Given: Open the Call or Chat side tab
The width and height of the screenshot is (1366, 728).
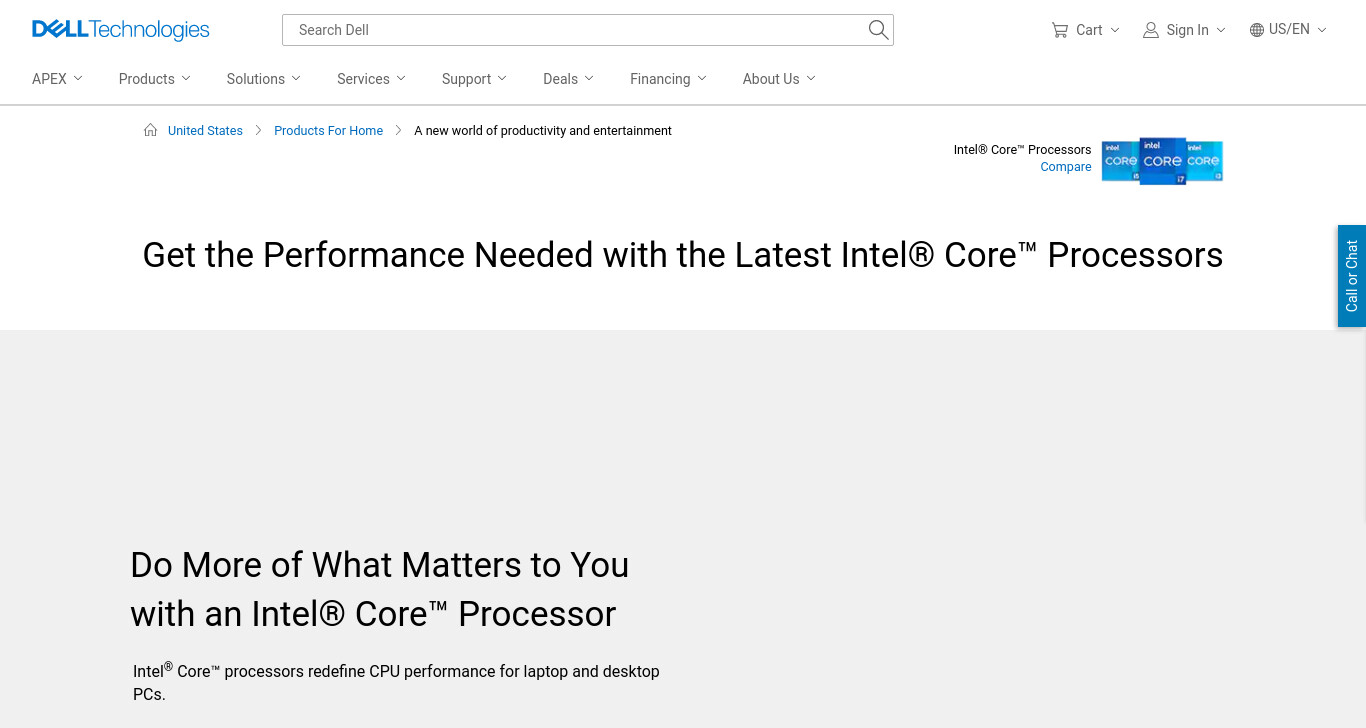Looking at the screenshot, I should [1352, 276].
